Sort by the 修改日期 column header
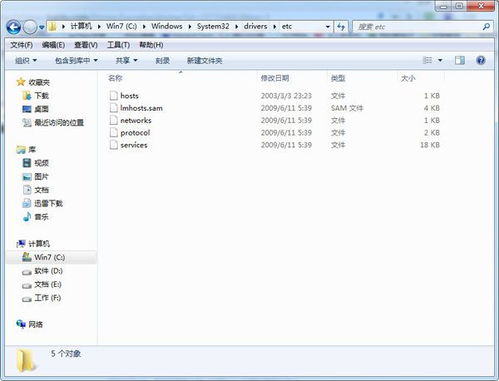 pos(275,78)
